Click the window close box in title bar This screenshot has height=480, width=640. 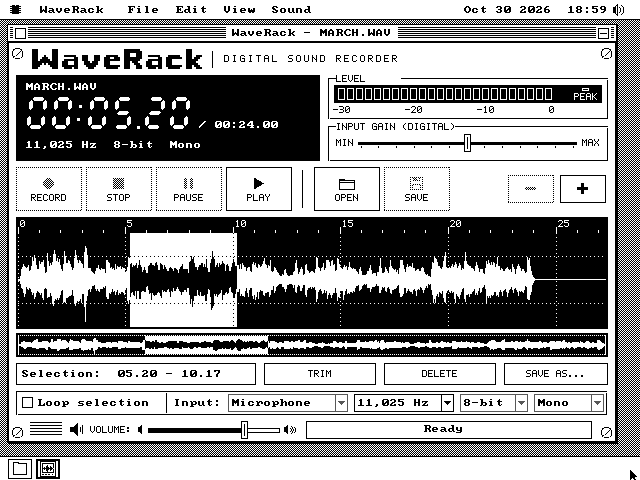click(21, 33)
